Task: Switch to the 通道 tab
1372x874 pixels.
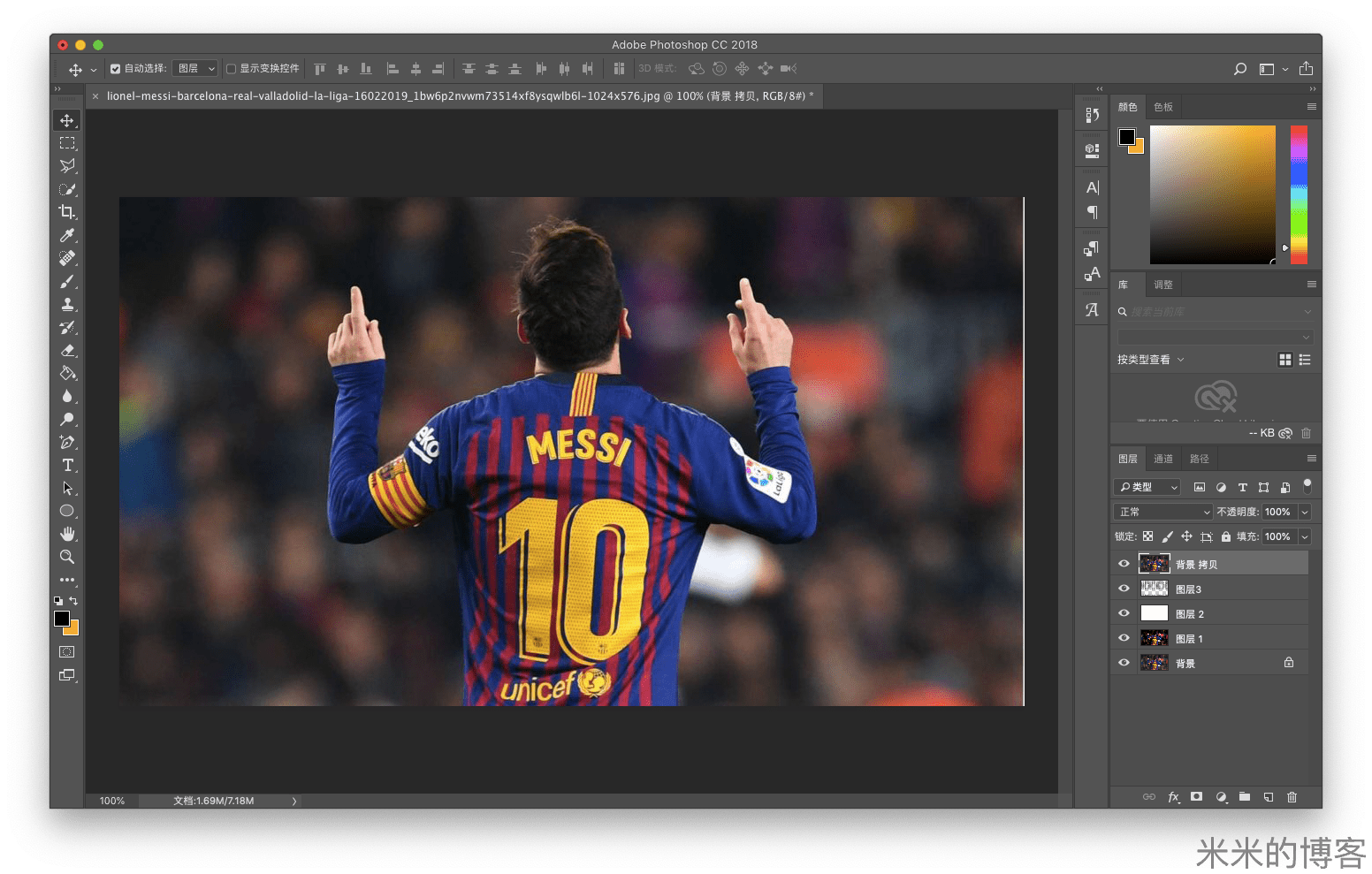Action: click(1163, 459)
